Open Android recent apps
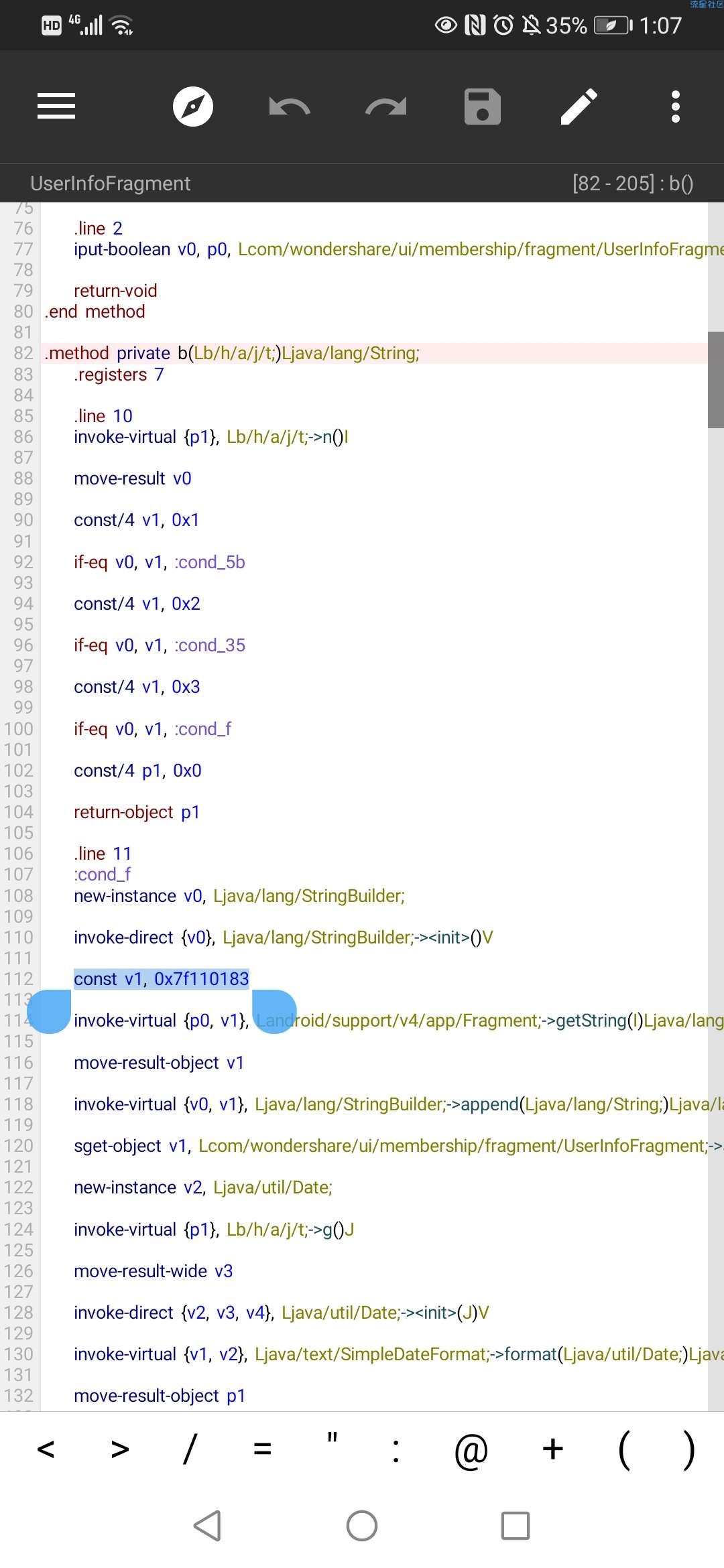This screenshot has height=1568, width=724. pos(516,1526)
